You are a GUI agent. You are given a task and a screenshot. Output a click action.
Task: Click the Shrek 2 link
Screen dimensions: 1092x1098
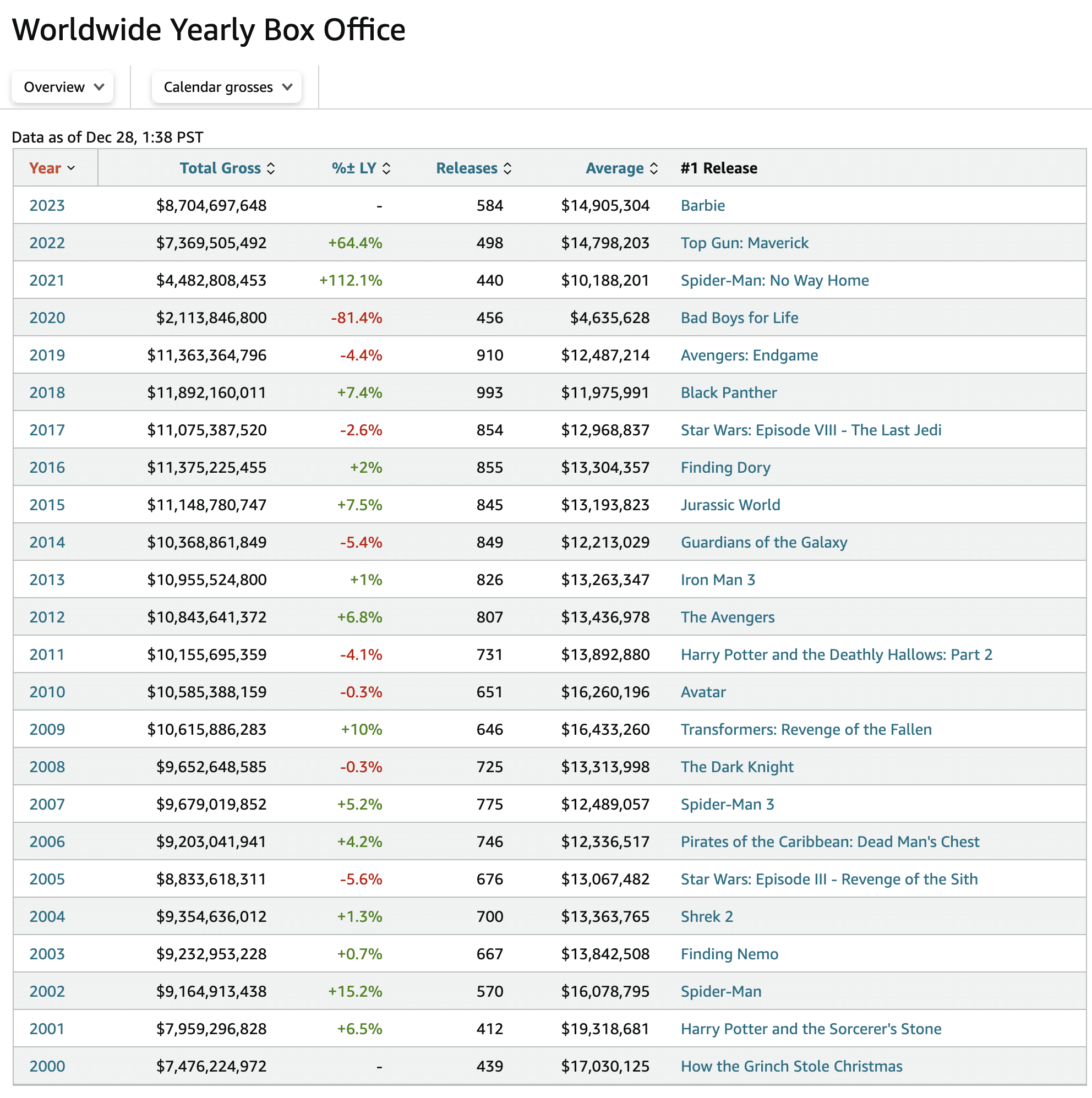click(x=707, y=917)
